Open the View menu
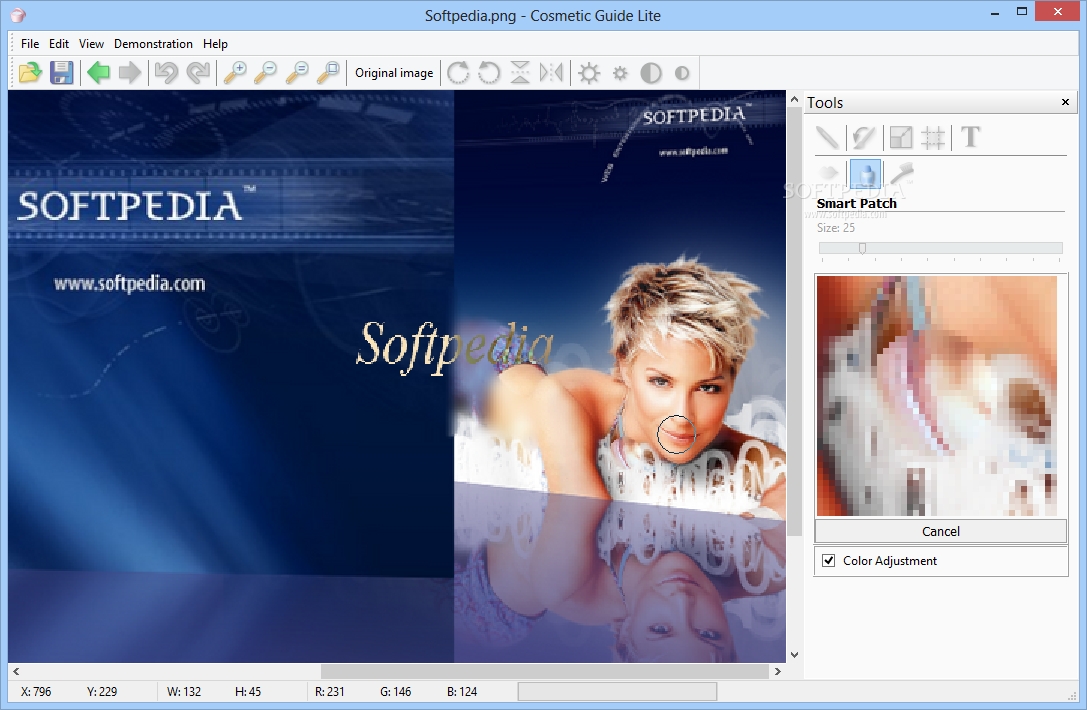 click(x=92, y=44)
